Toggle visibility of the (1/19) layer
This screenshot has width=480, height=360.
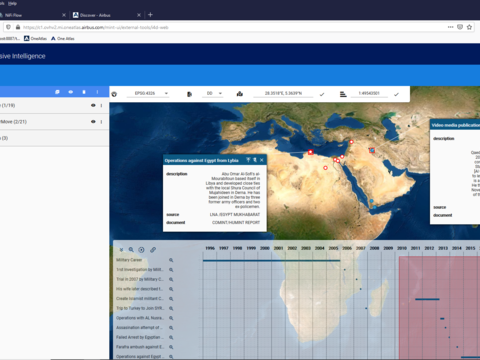[x=93, y=105]
